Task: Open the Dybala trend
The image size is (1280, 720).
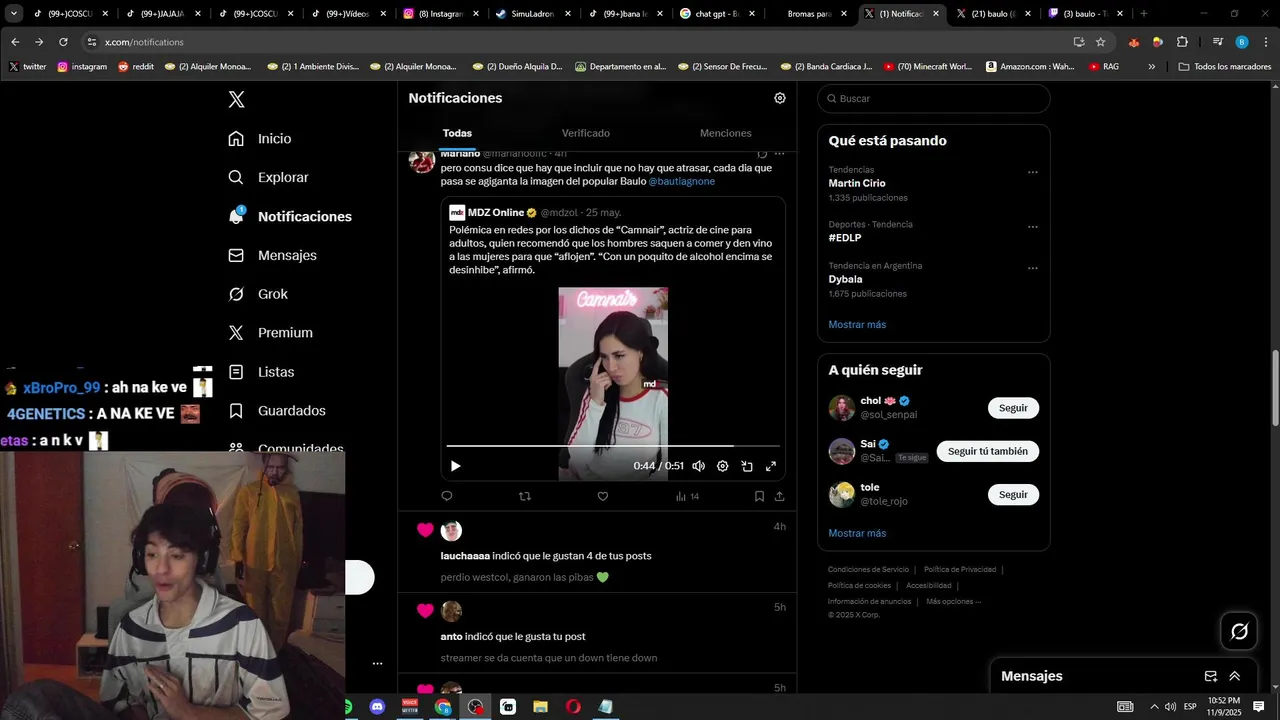Action: [845, 280]
